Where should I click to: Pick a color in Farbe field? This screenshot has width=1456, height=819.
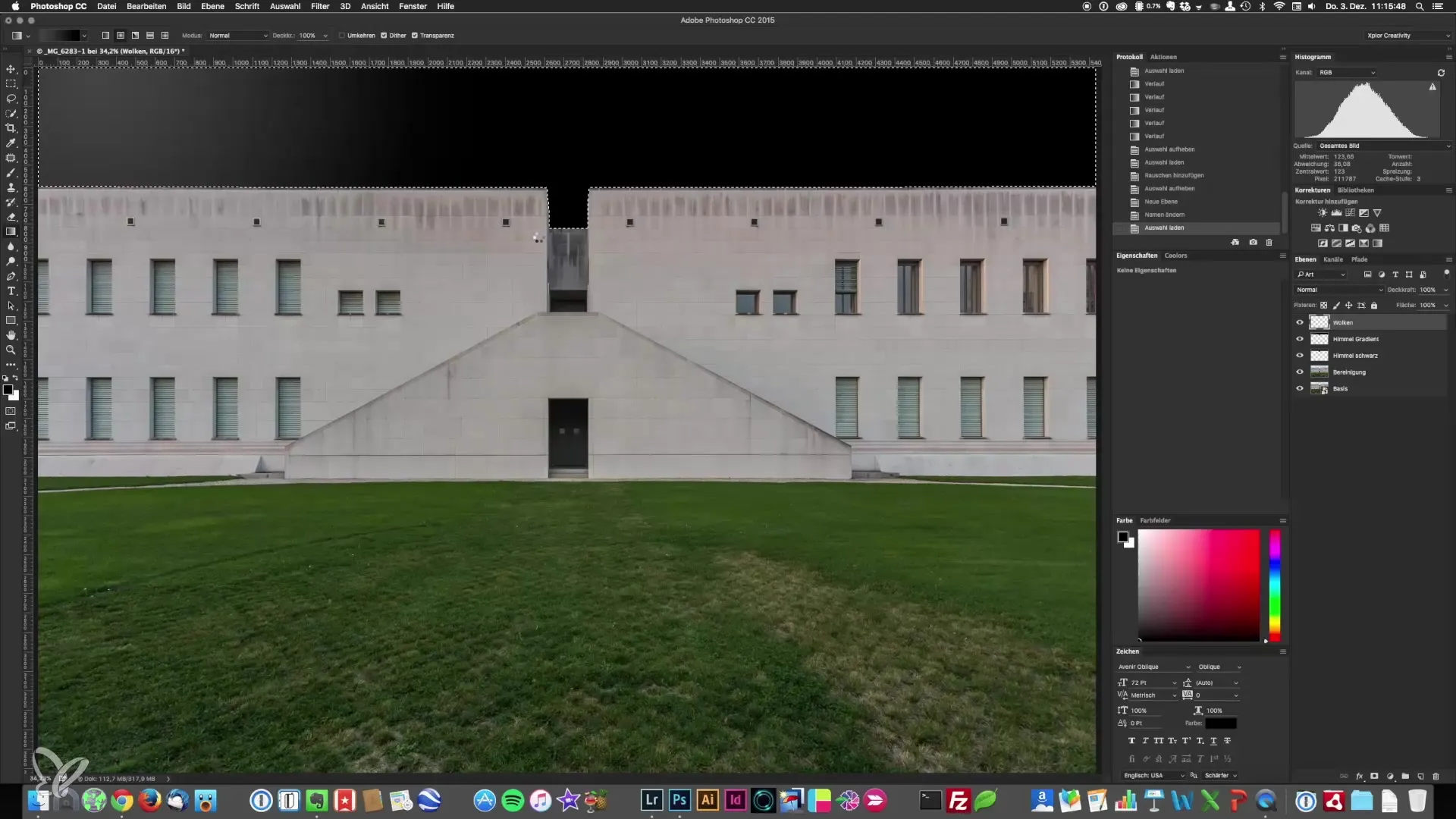1198,585
